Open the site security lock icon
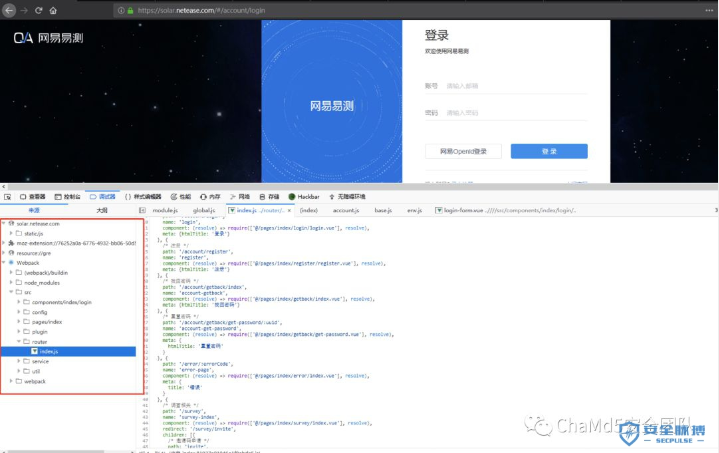Screen dimensions: 719x453 (130, 10)
